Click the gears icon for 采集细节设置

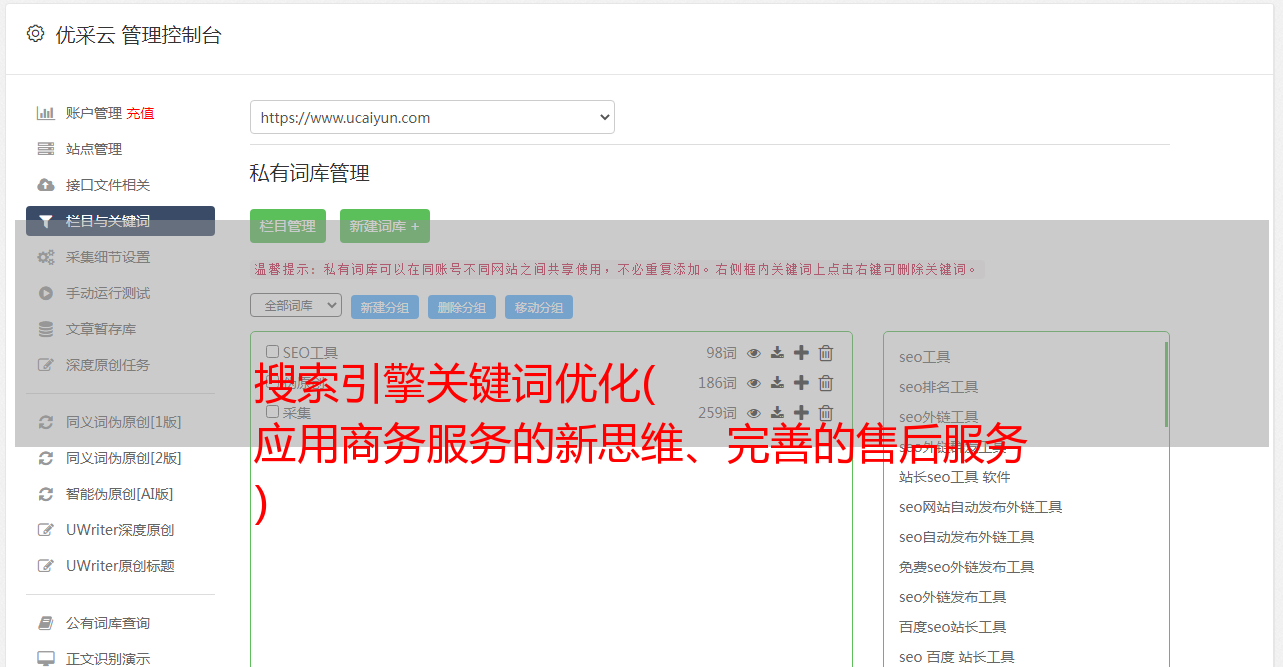pos(45,257)
